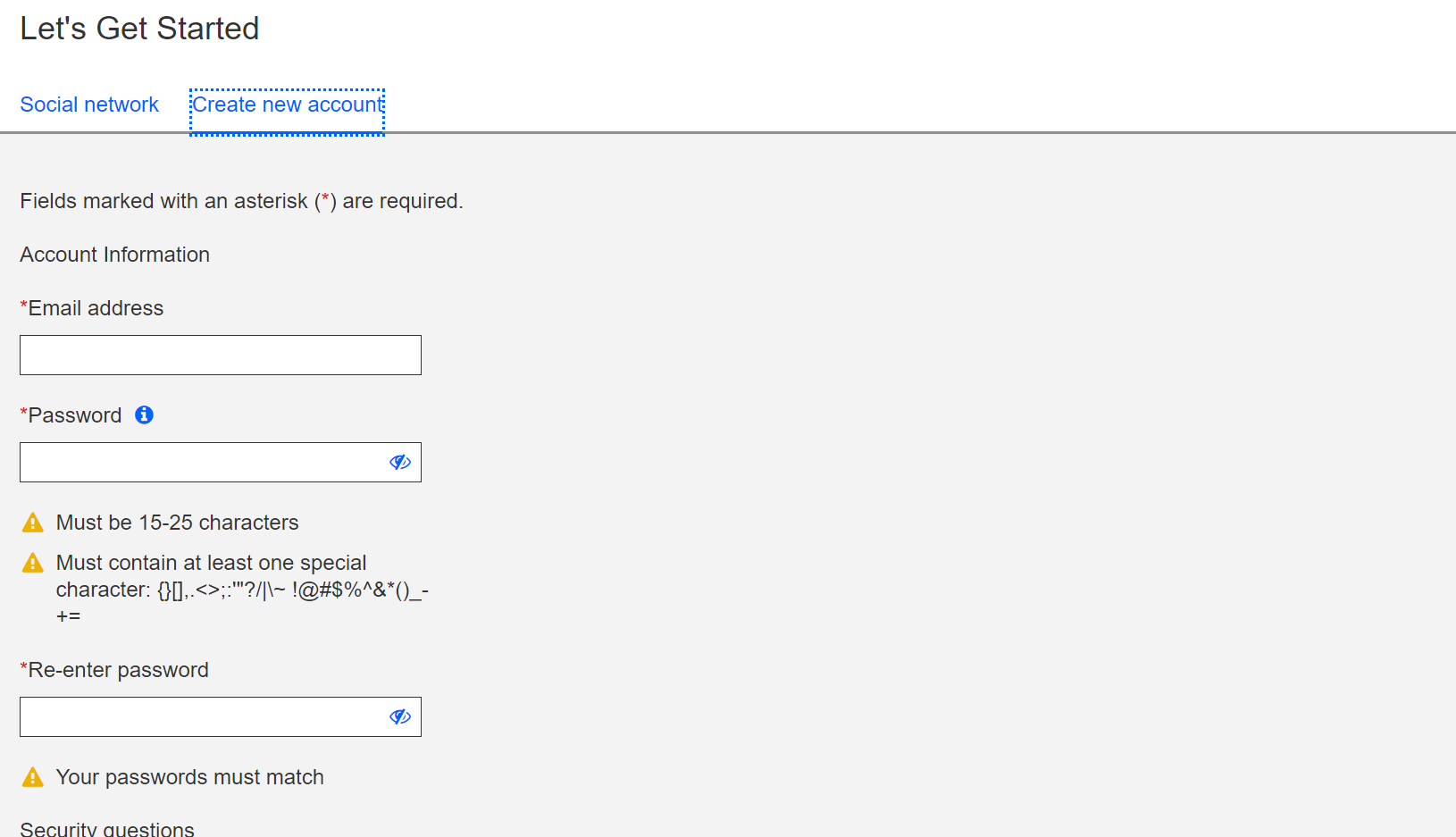Click the Security questions heading
Viewport: 1456px width, 837px height.
pyautogui.click(x=107, y=828)
